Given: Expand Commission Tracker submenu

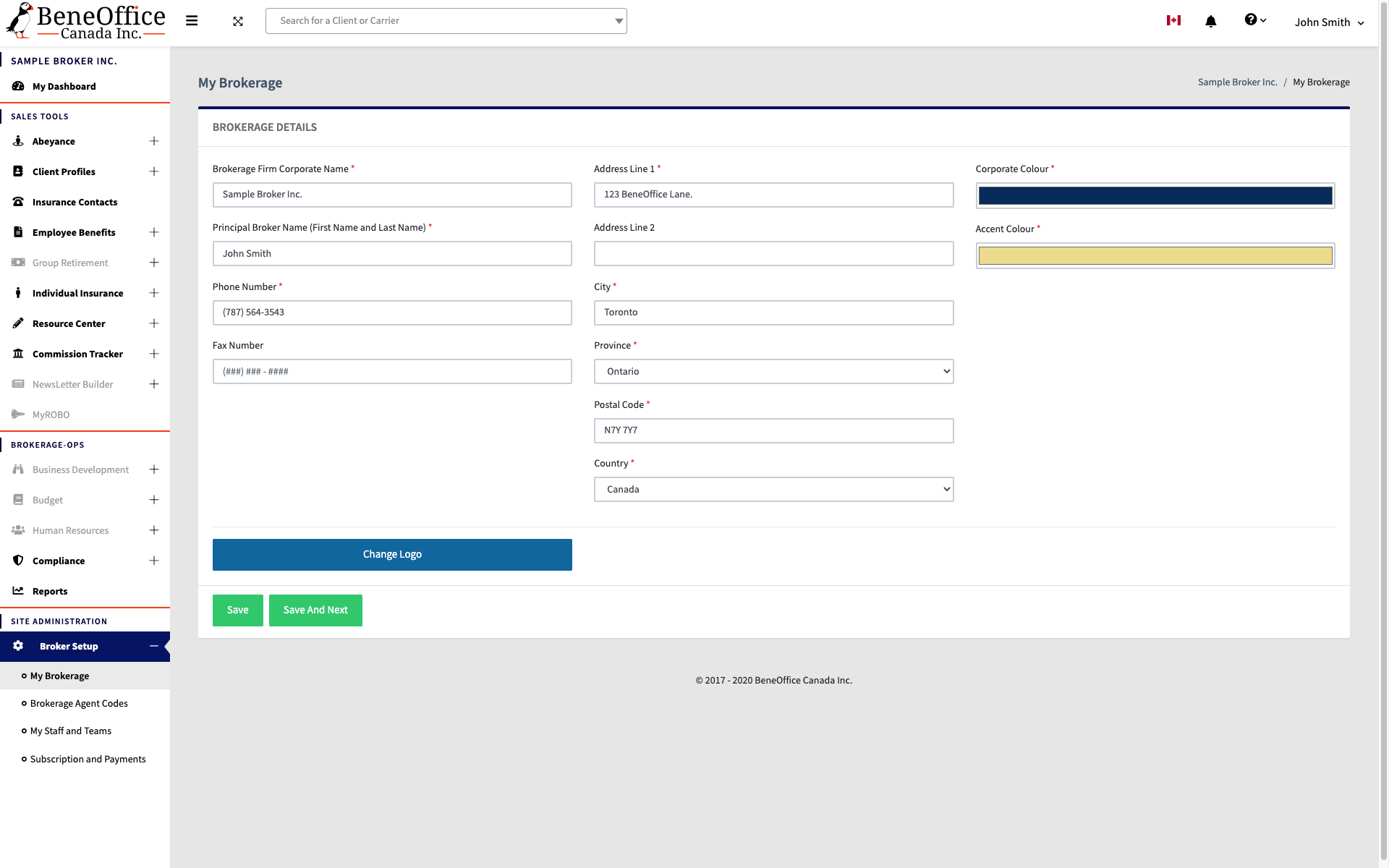Looking at the screenshot, I should (154, 354).
